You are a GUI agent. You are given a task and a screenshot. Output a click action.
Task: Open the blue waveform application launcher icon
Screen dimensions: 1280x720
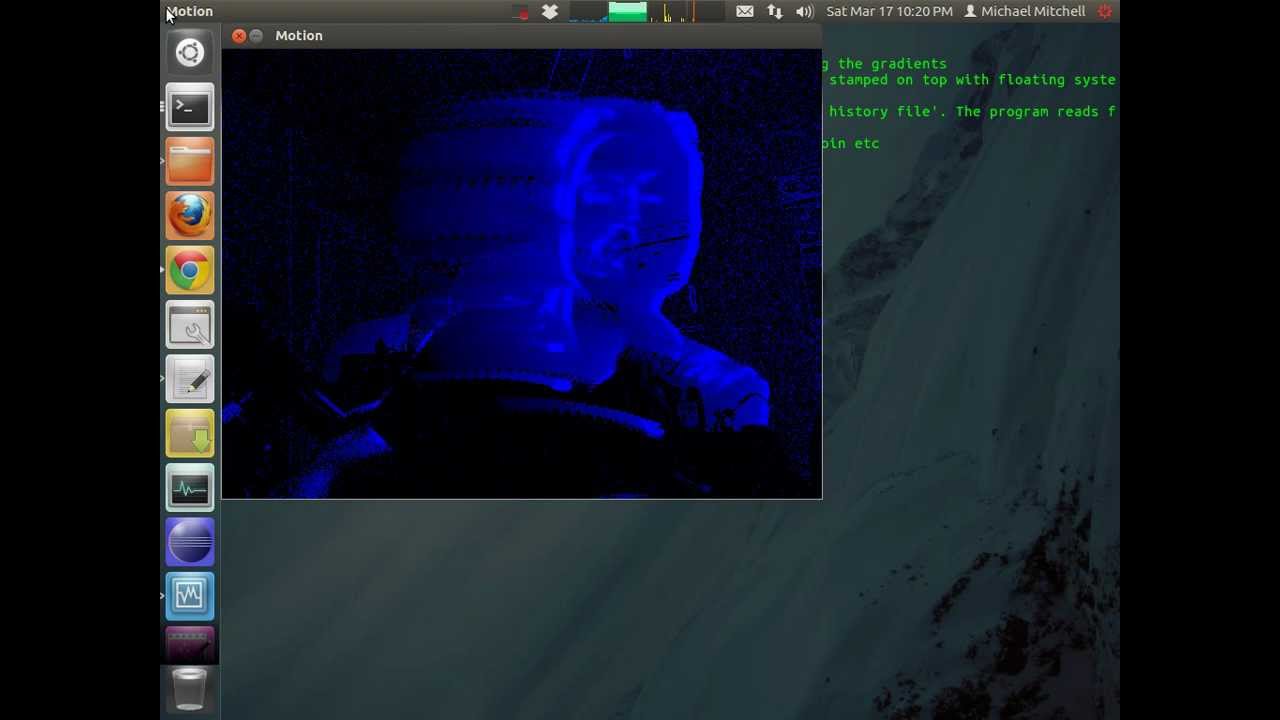point(190,597)
